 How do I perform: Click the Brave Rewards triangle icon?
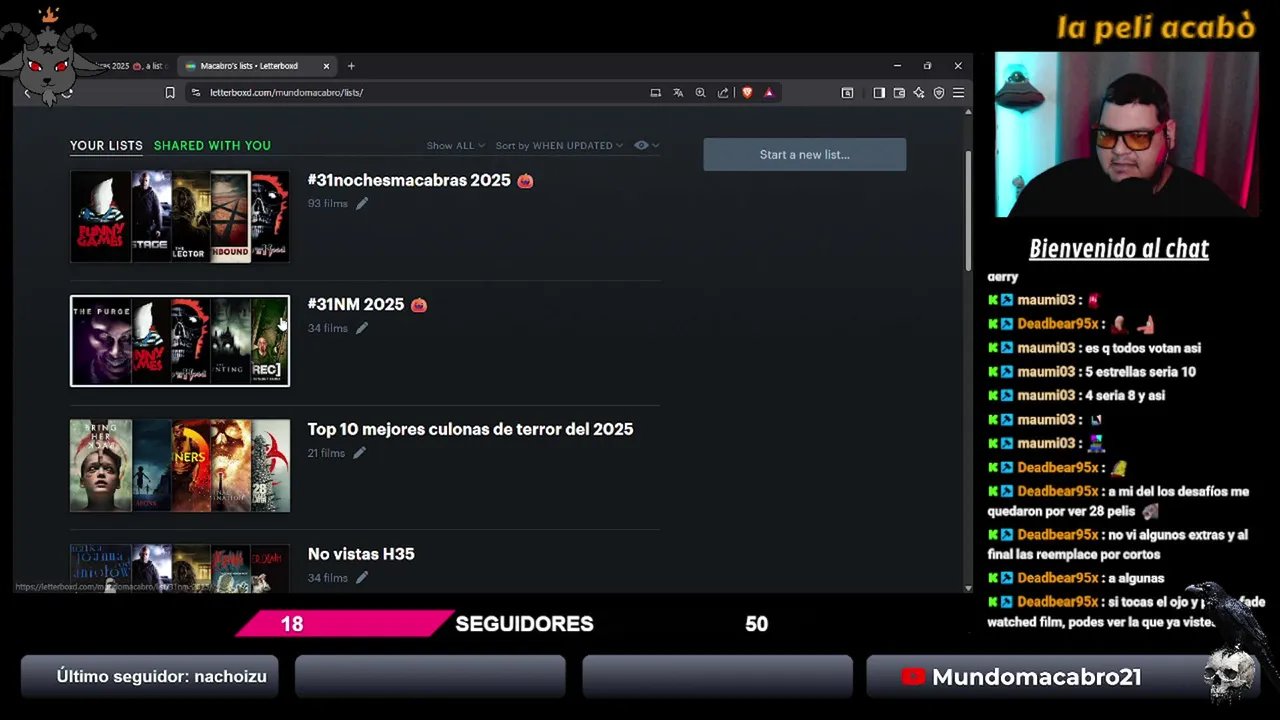tap(769, 92)
